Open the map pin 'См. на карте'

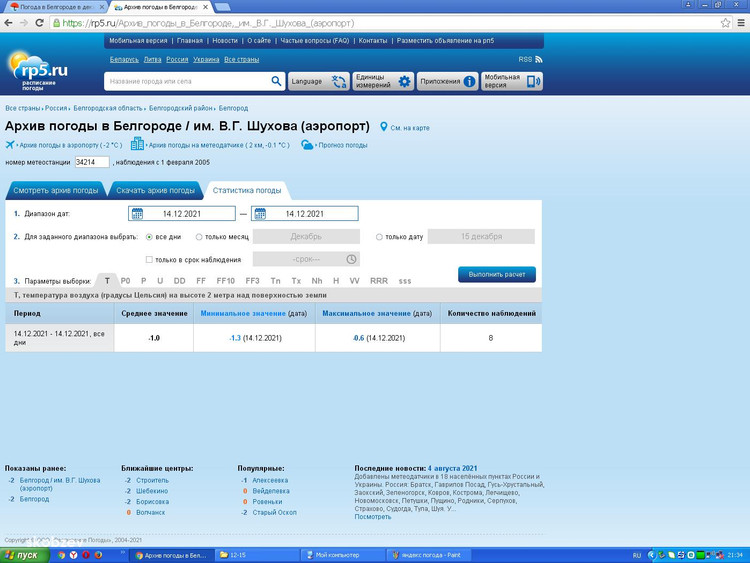pyautogui.click(x=383, y=128)
